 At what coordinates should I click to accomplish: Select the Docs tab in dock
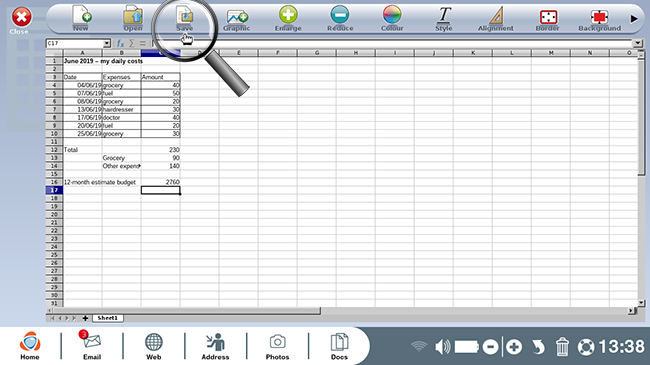(339, 346)
